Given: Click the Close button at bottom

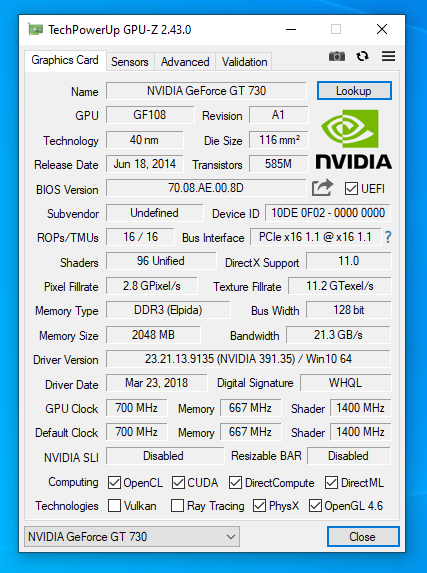Looking at the screenshot, I should click(362, 536).
